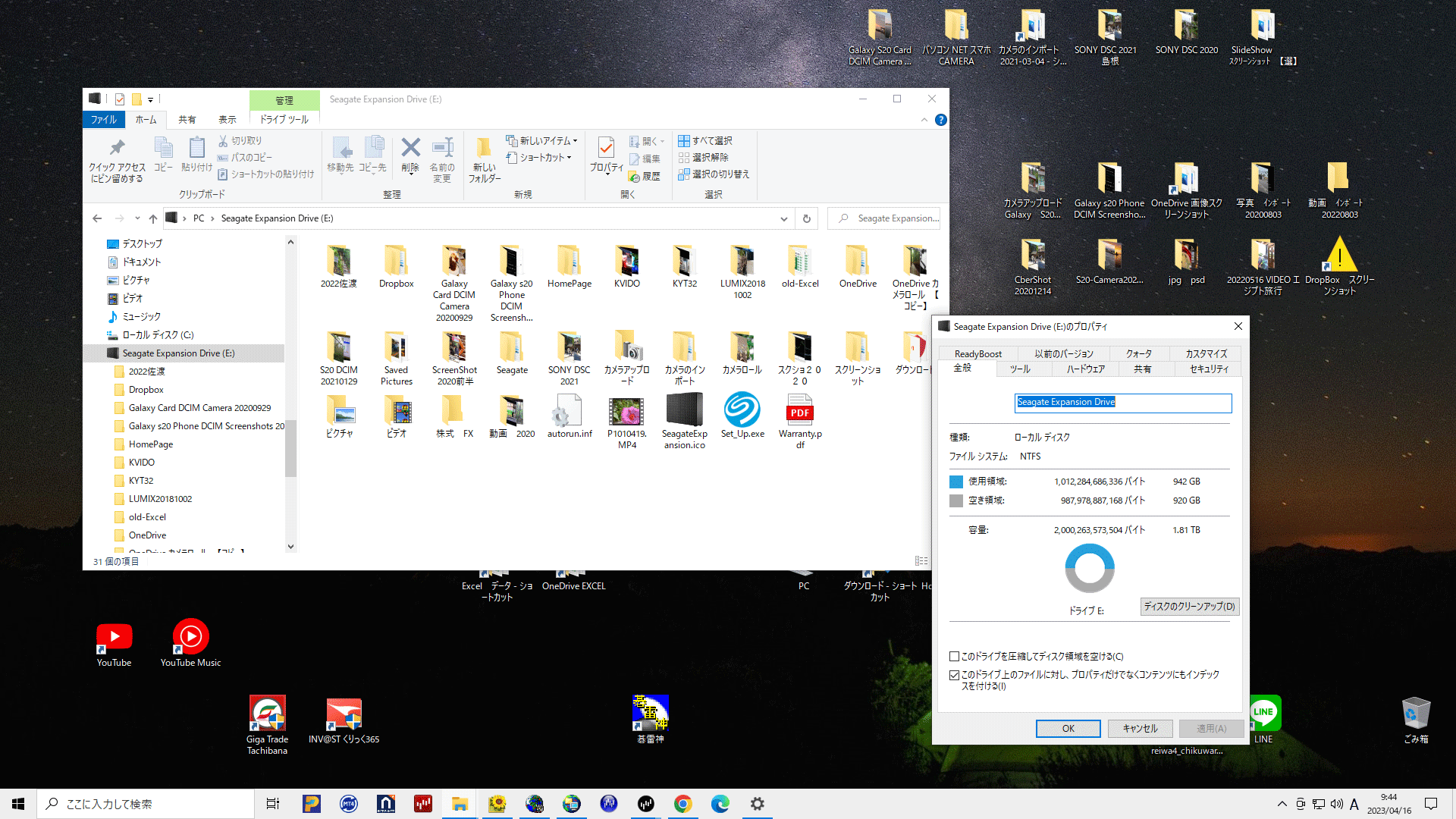Open Chrome from the taskbar
Image resolution: width=1456 pixels, height=819 pixels.
(x=682, y=804)
